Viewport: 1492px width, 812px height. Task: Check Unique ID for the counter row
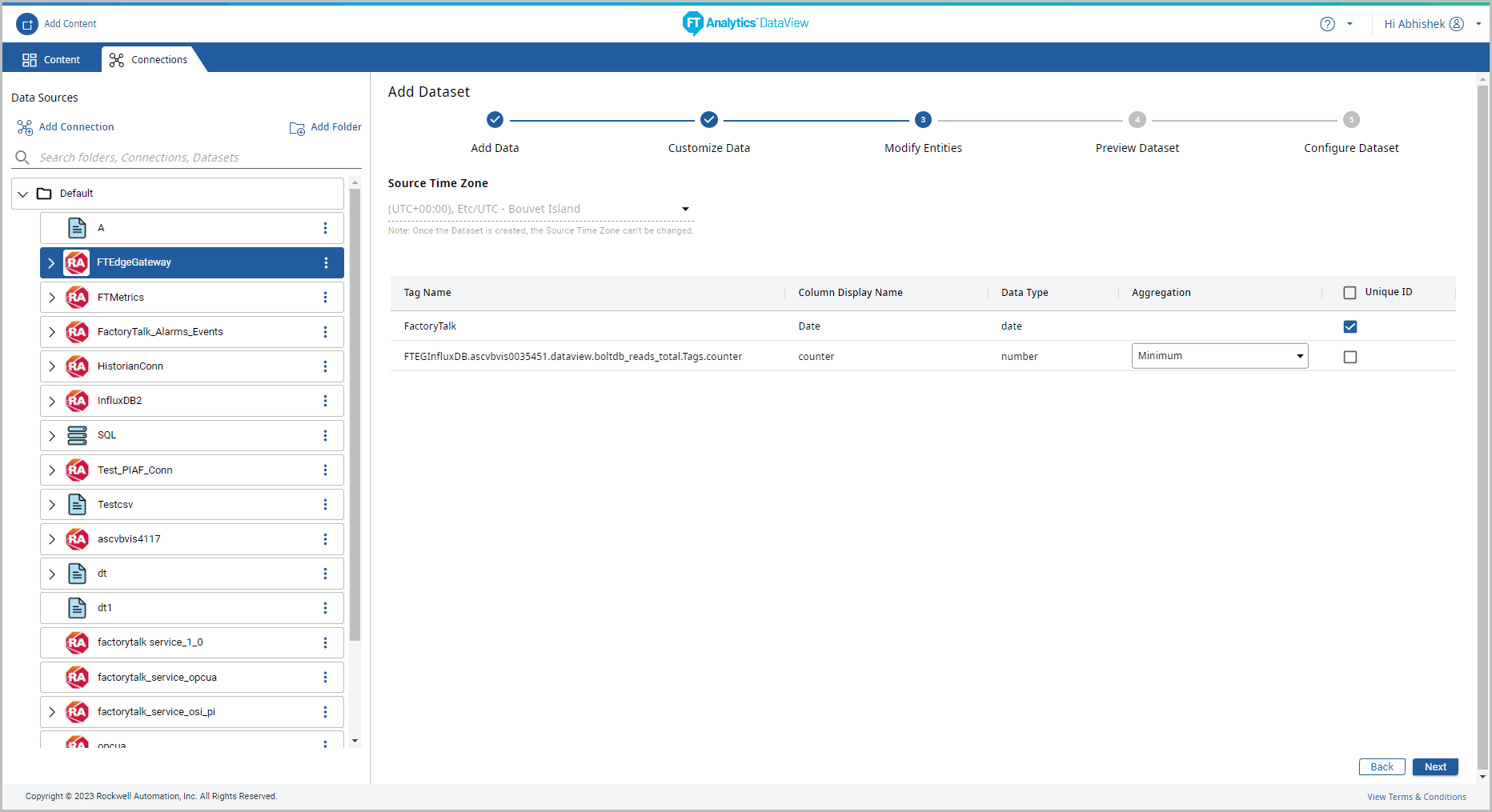1350,357
